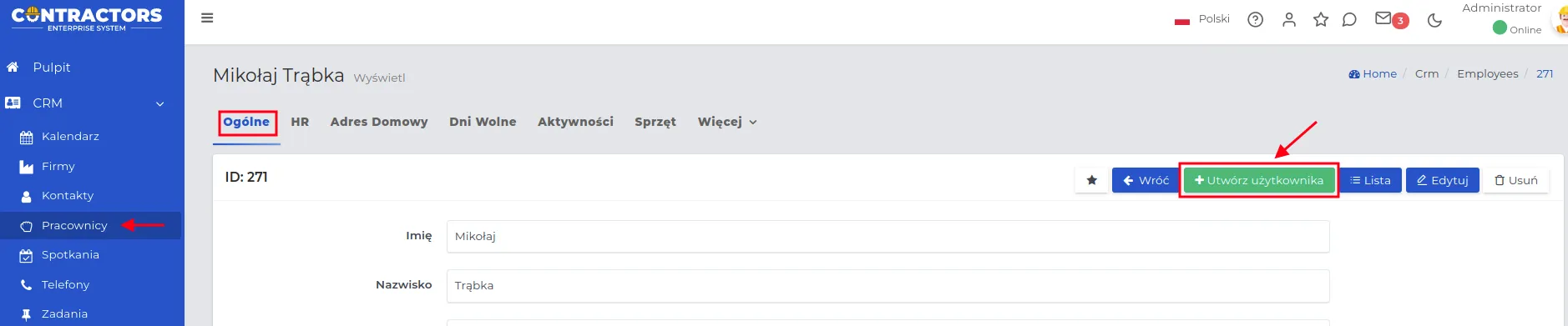Viewport: 1568px width, 326px height.
Task: Open the chat bubble icon
Action: 1349,19
